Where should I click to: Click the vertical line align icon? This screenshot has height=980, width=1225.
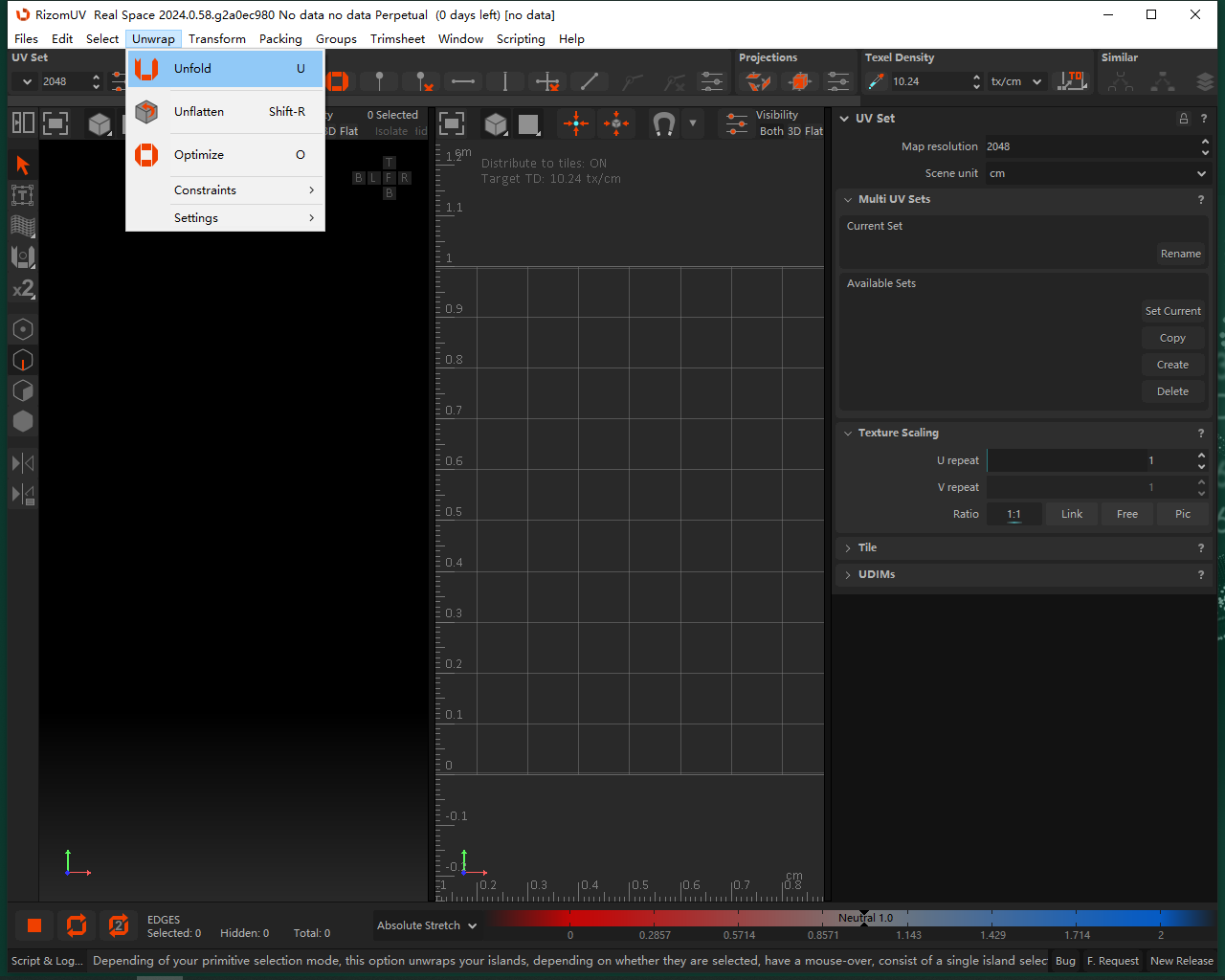pos(505,81)
